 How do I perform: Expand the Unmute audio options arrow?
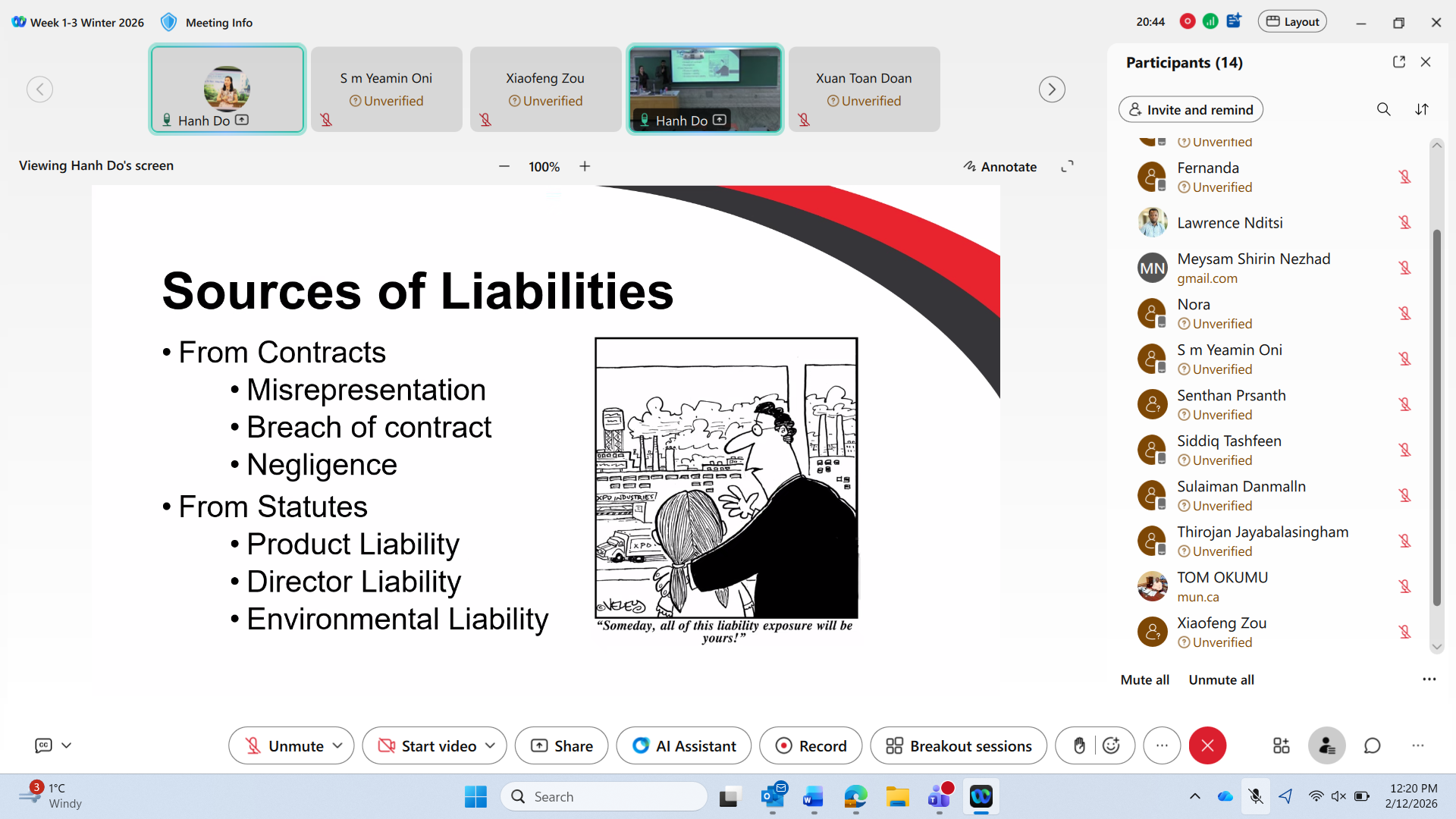tap(337, 745)
